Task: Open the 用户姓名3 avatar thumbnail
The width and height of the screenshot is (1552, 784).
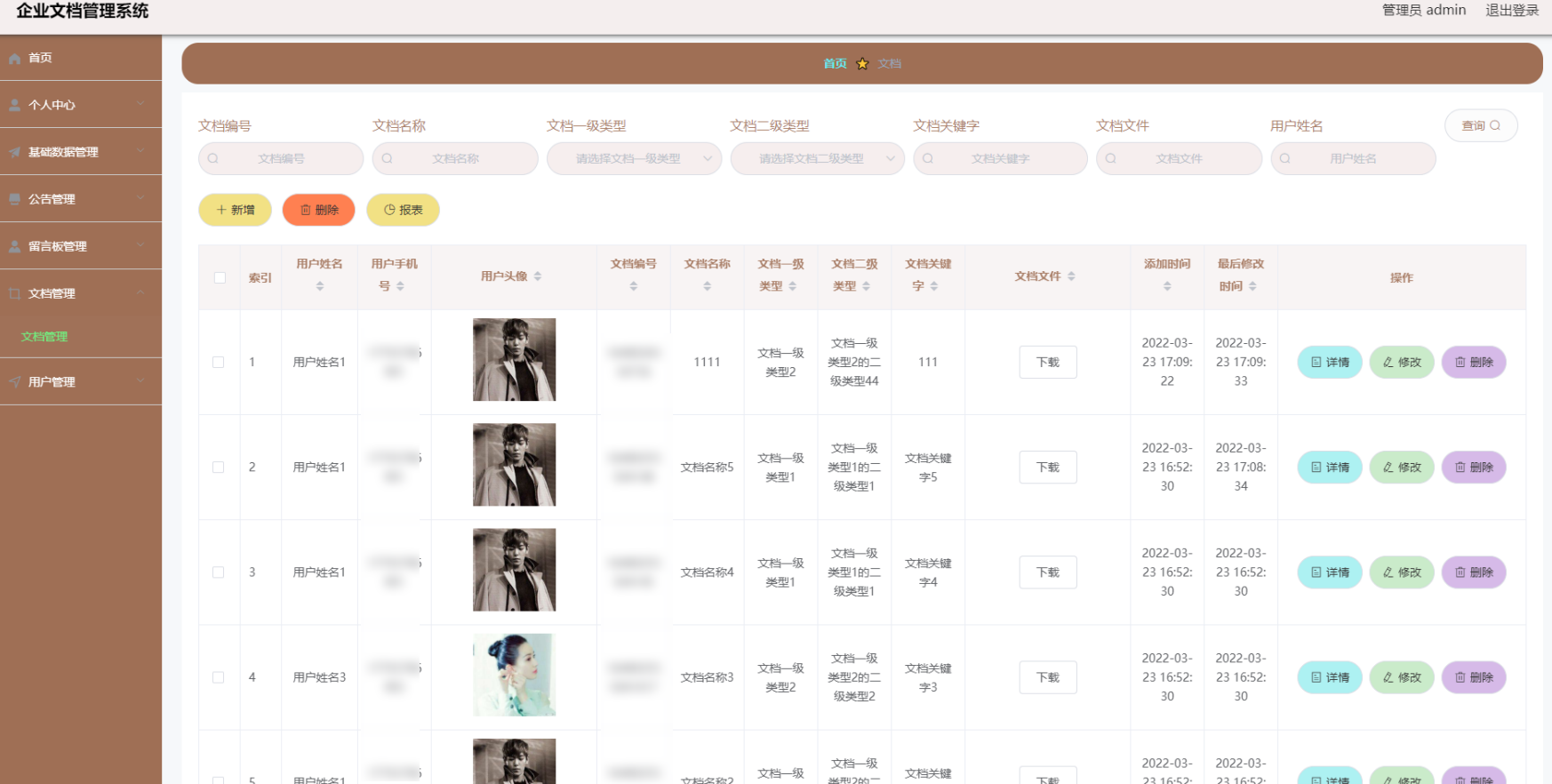Action: (514, 675)
